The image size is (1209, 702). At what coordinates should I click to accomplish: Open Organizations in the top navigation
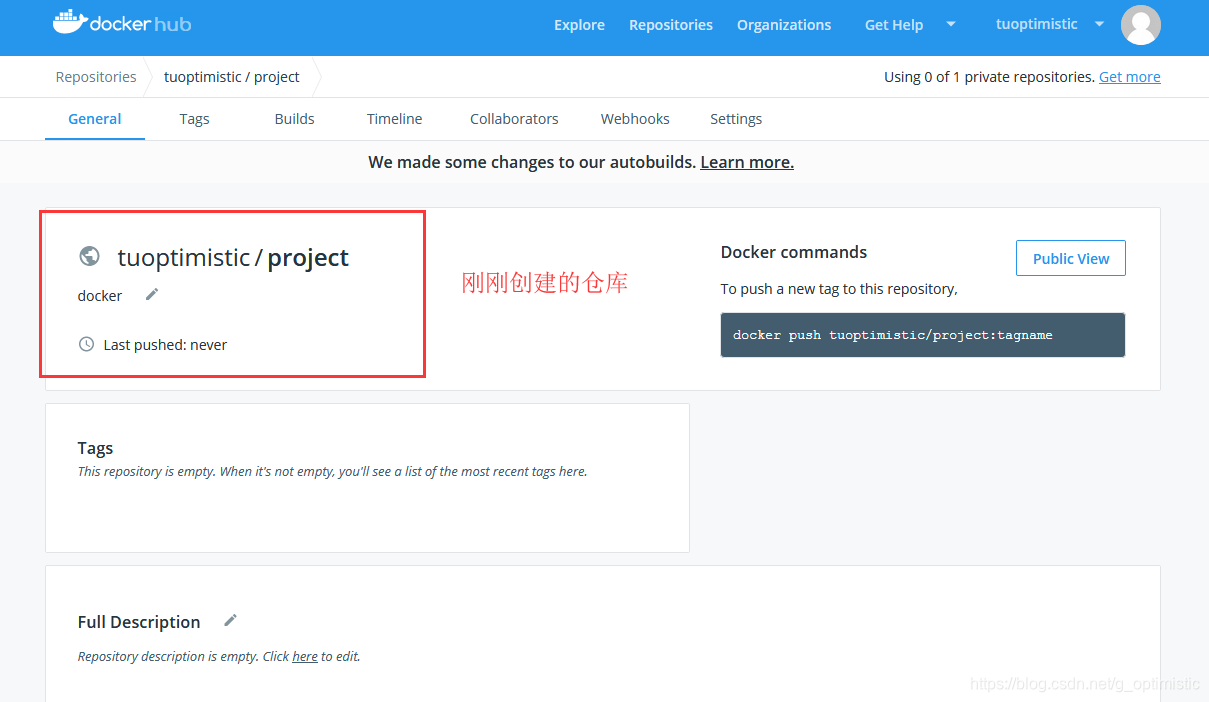(784, 25)
